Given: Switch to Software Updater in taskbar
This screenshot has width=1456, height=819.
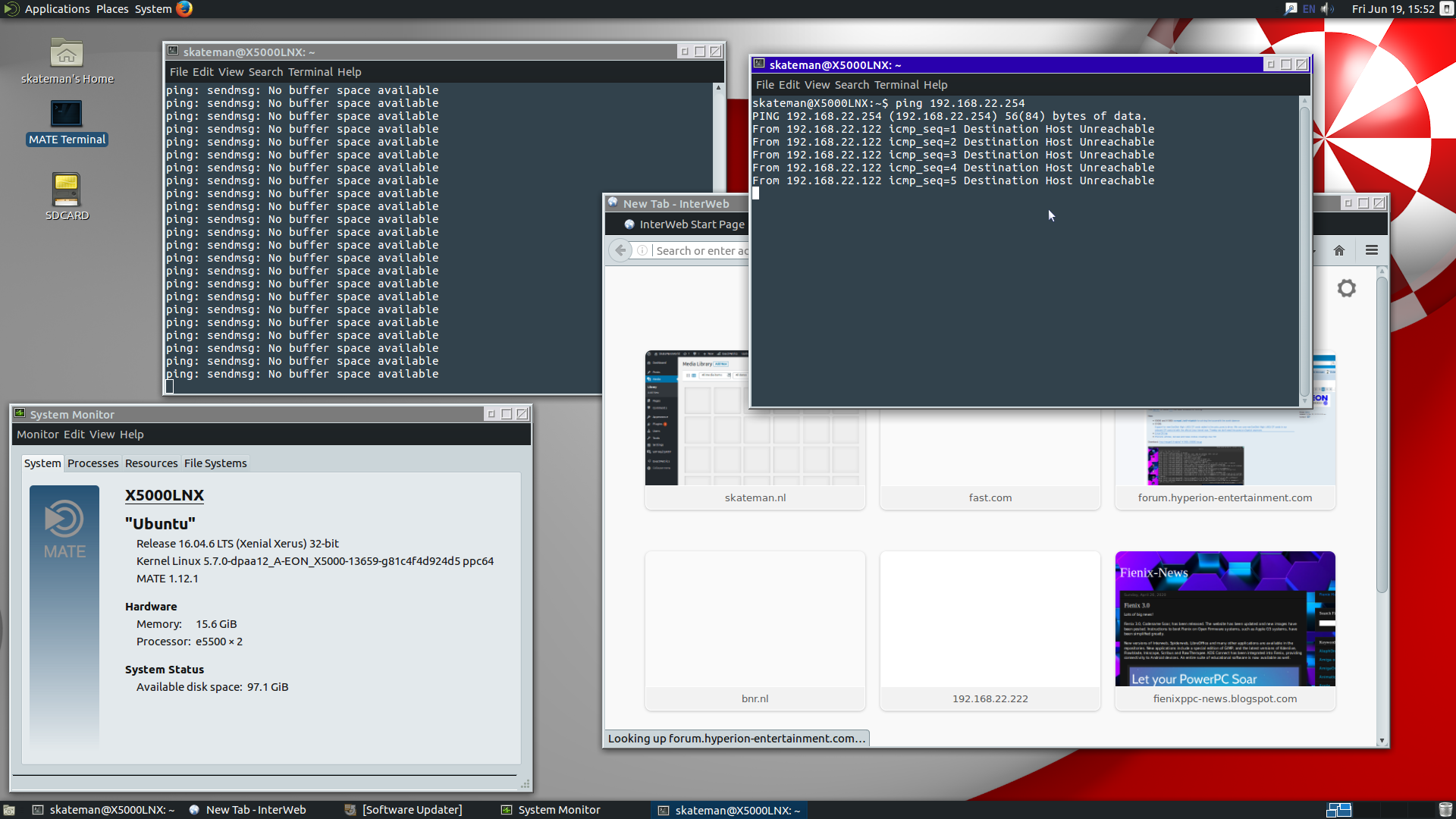Looking at the screenshot, I should click(412, 810).
